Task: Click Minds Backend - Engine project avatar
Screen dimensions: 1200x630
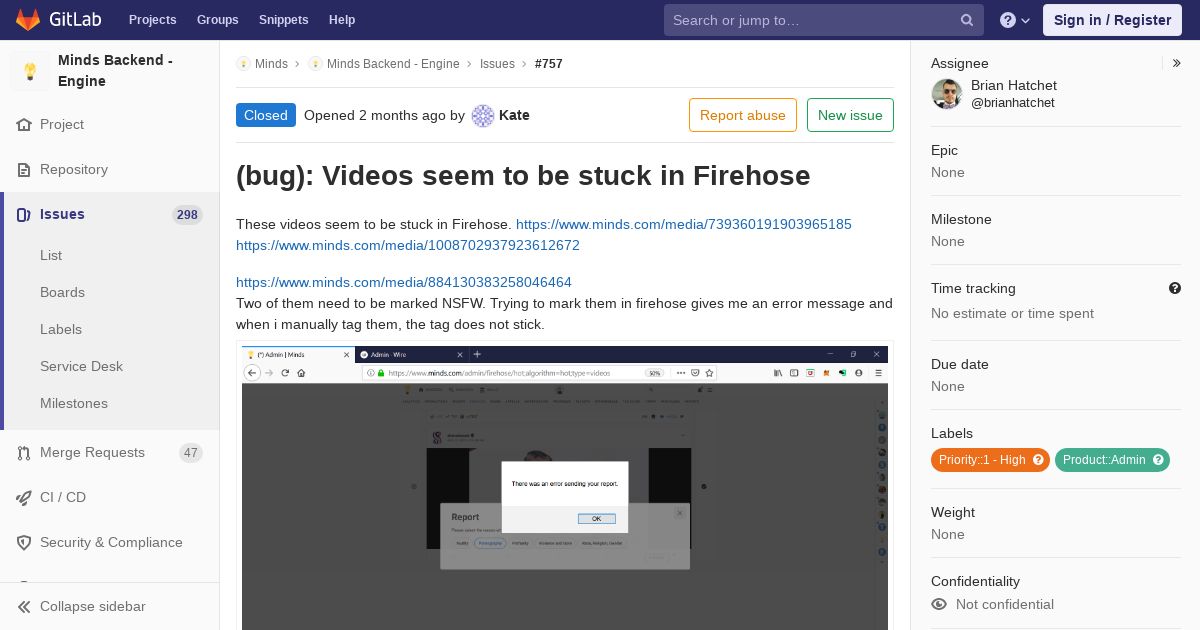Action: pyautogui.click(x=30, y=71)
